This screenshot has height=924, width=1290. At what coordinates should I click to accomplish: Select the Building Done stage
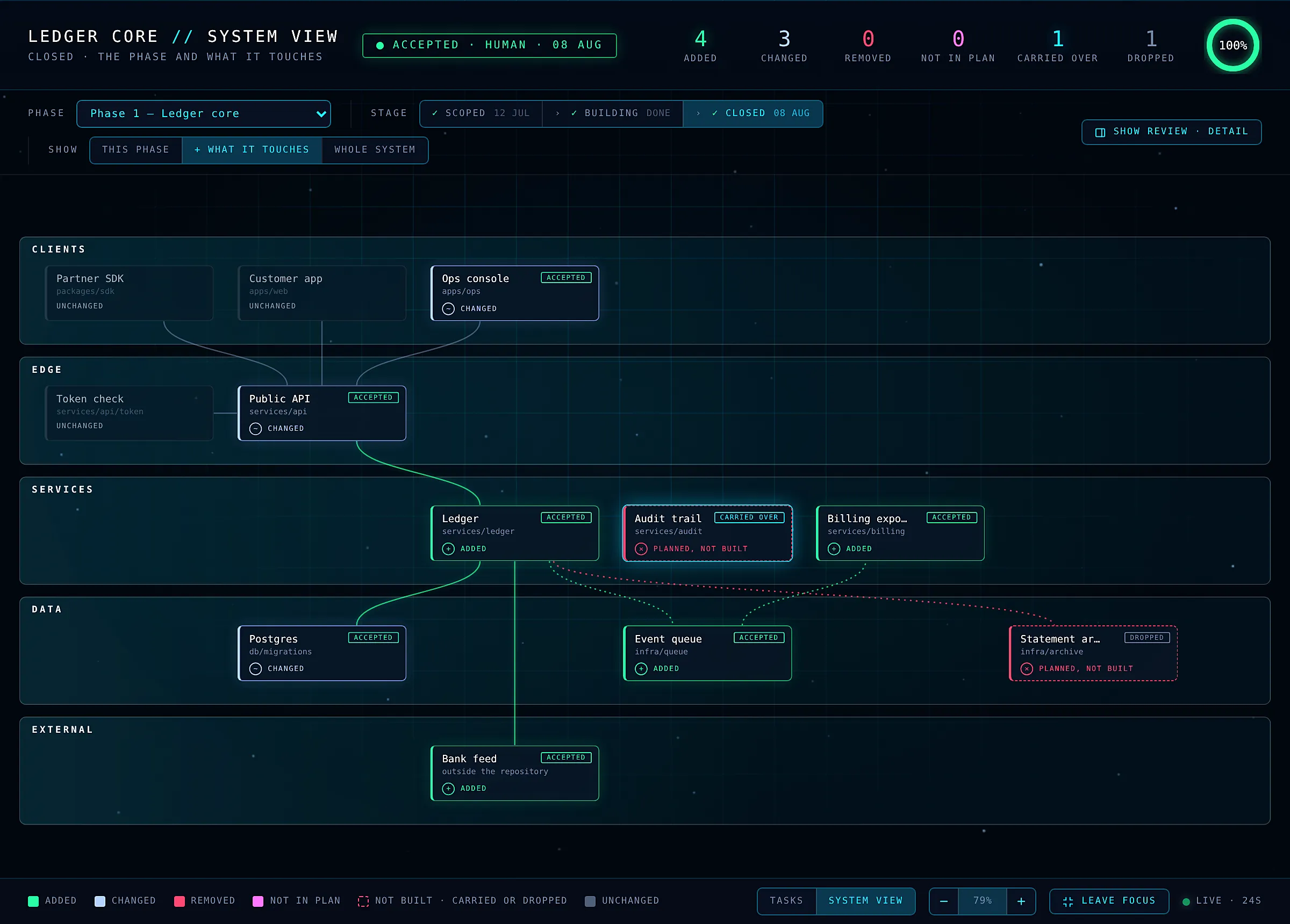coord(613,113)
